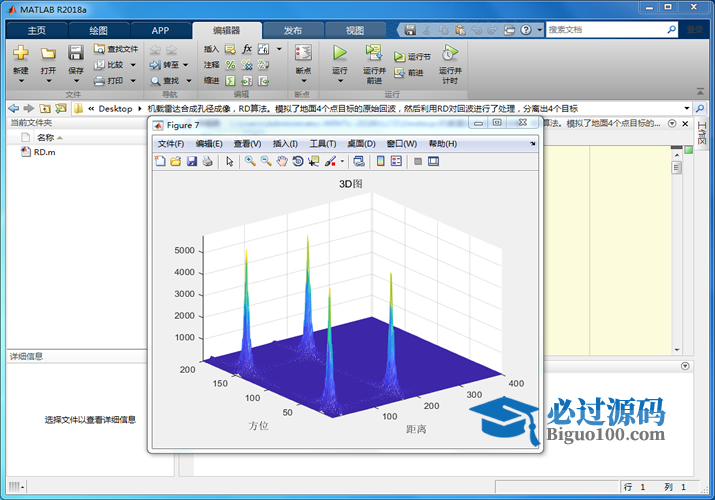Click the comment percent (%) icon

(231, 65)
